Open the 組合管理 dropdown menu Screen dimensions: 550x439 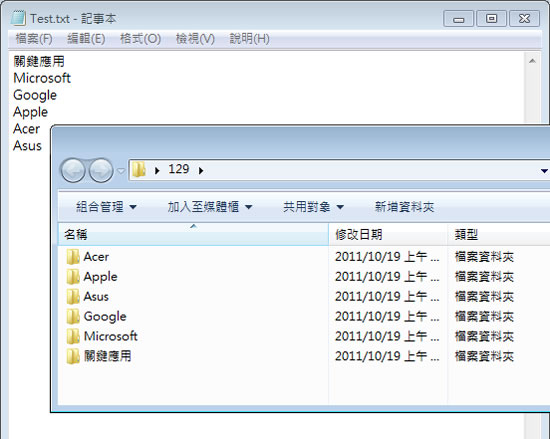106,207
